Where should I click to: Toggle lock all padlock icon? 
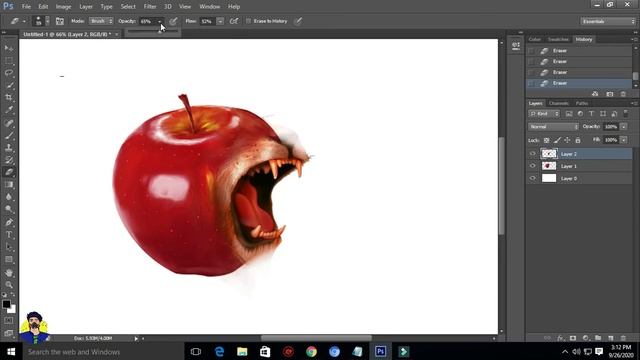(x=578, y=140)
